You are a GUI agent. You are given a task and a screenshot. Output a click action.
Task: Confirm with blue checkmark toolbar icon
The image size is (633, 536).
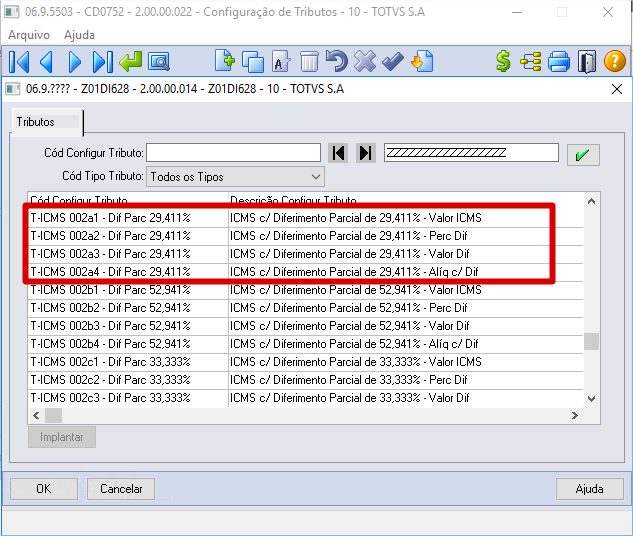(x=393, y=62)
